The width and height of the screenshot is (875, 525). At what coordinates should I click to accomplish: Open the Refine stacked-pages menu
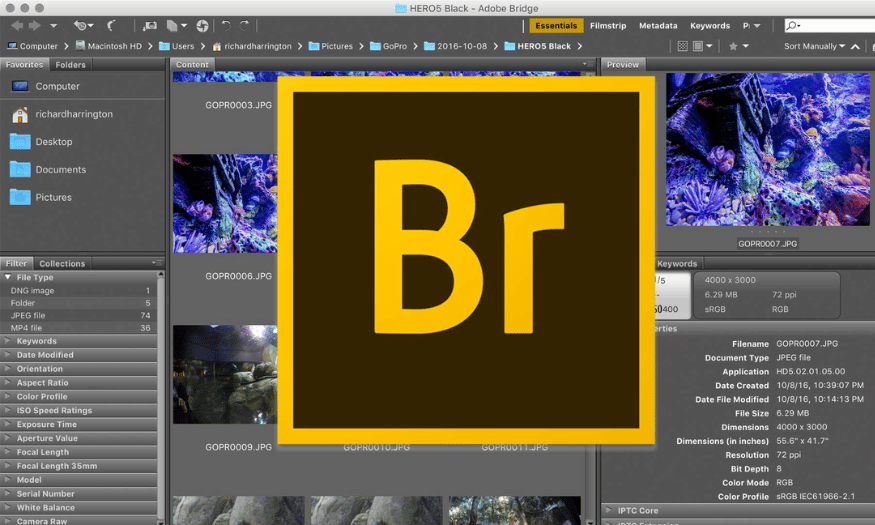pos(176,26)
